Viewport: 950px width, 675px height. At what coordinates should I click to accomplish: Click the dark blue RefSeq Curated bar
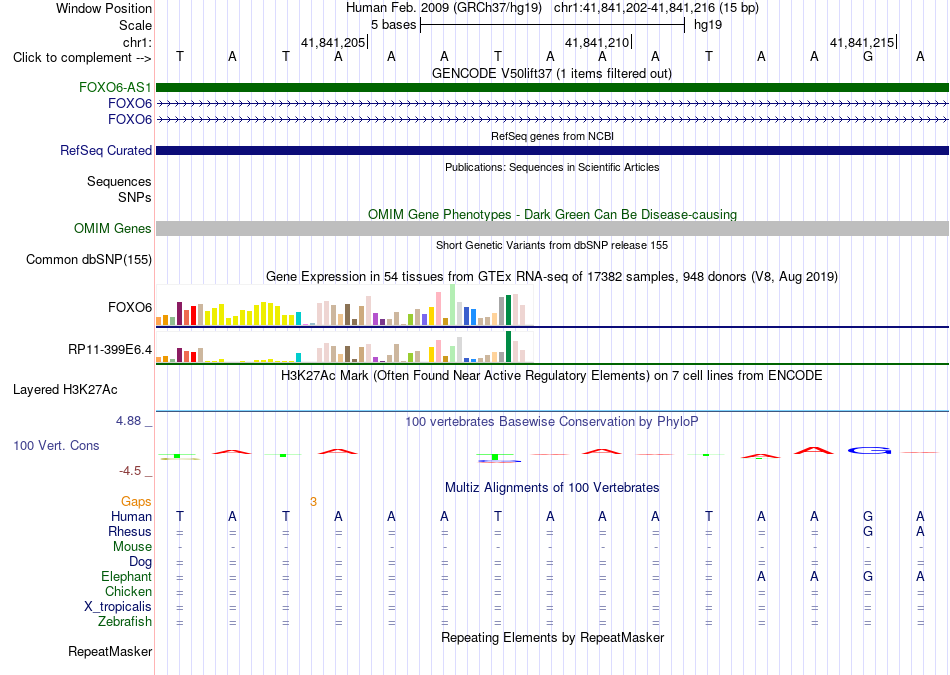[x=552, y=150]
